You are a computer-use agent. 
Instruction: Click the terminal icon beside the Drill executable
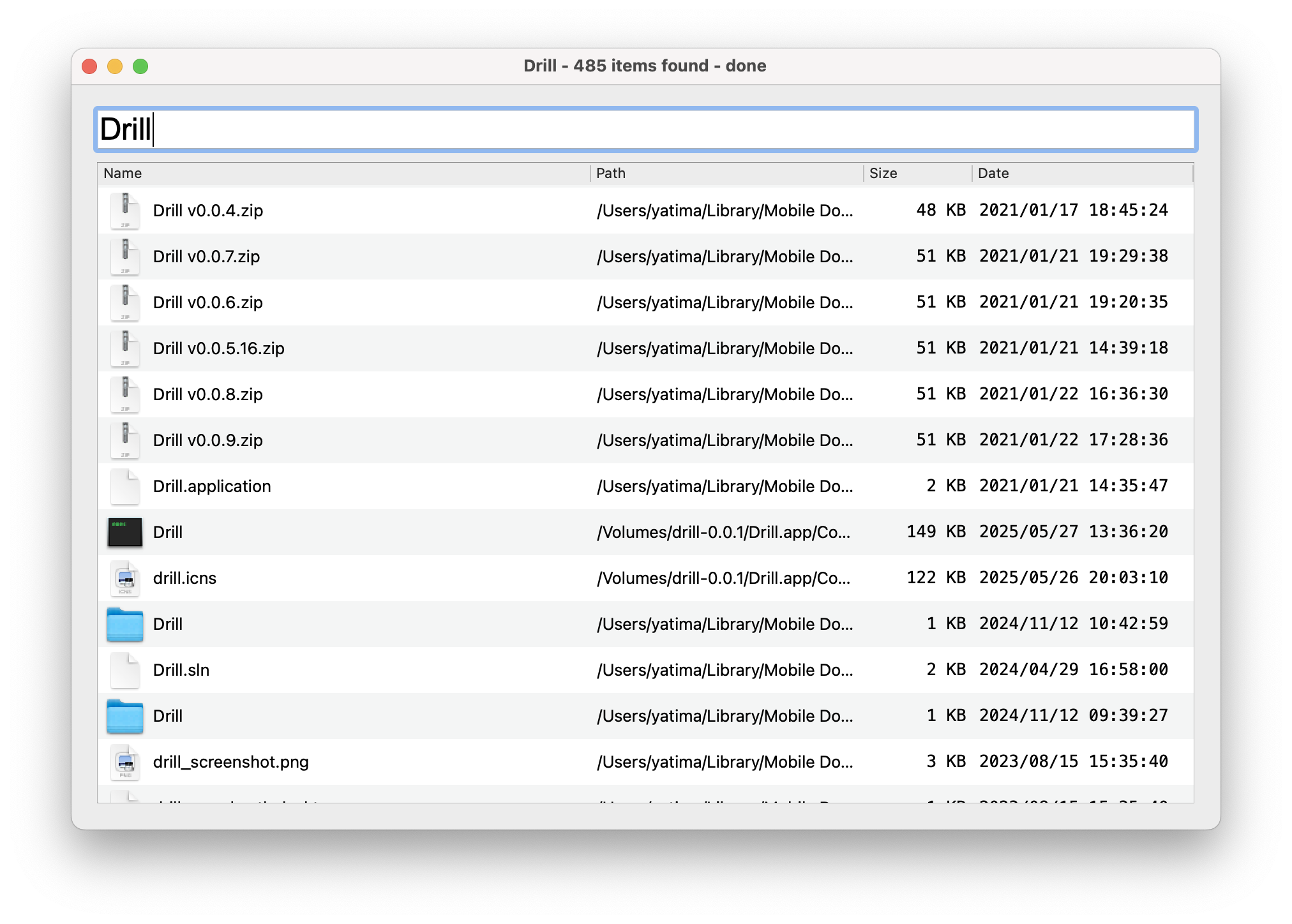coord(125,532)
